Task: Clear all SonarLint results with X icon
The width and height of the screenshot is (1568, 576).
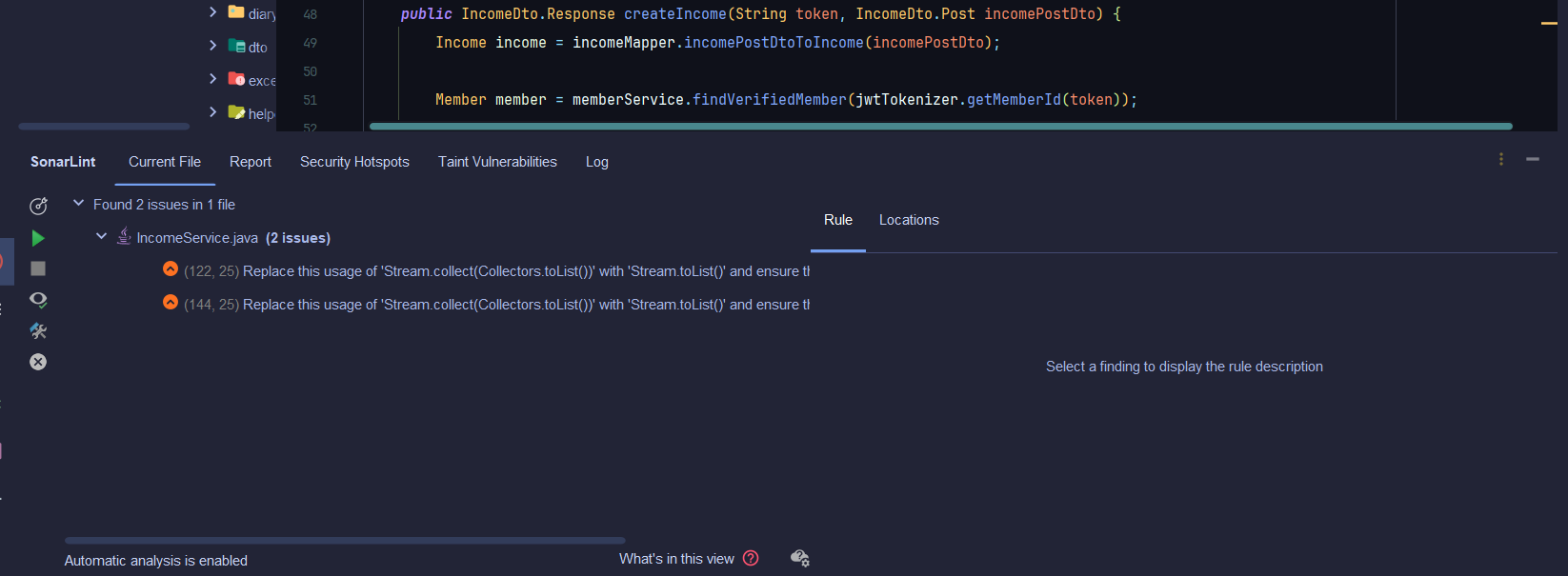Action: pyautogui.click(x=38, y=362)
